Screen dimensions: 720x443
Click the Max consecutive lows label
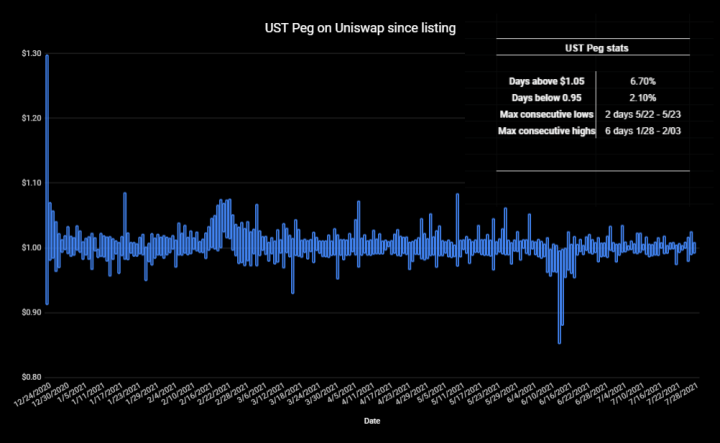click(x=546, y=114)
